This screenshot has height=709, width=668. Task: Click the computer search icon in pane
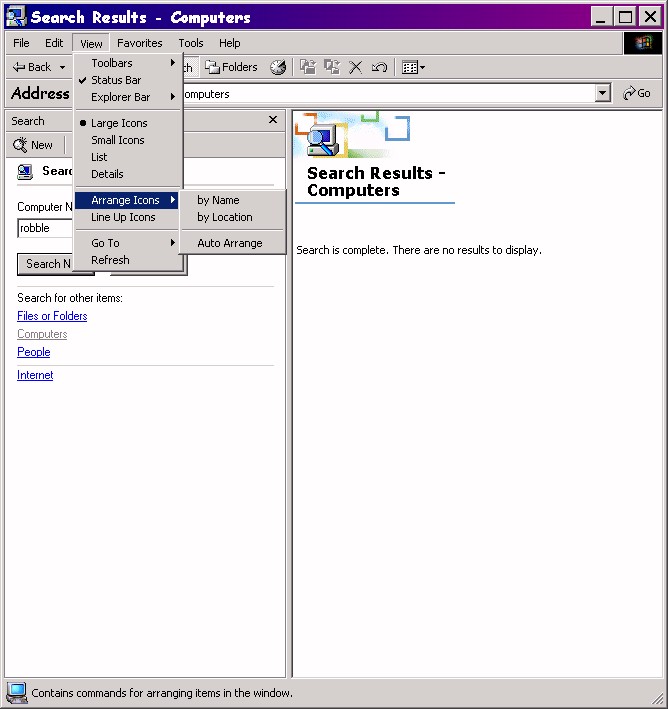click(x=25, y=172)
